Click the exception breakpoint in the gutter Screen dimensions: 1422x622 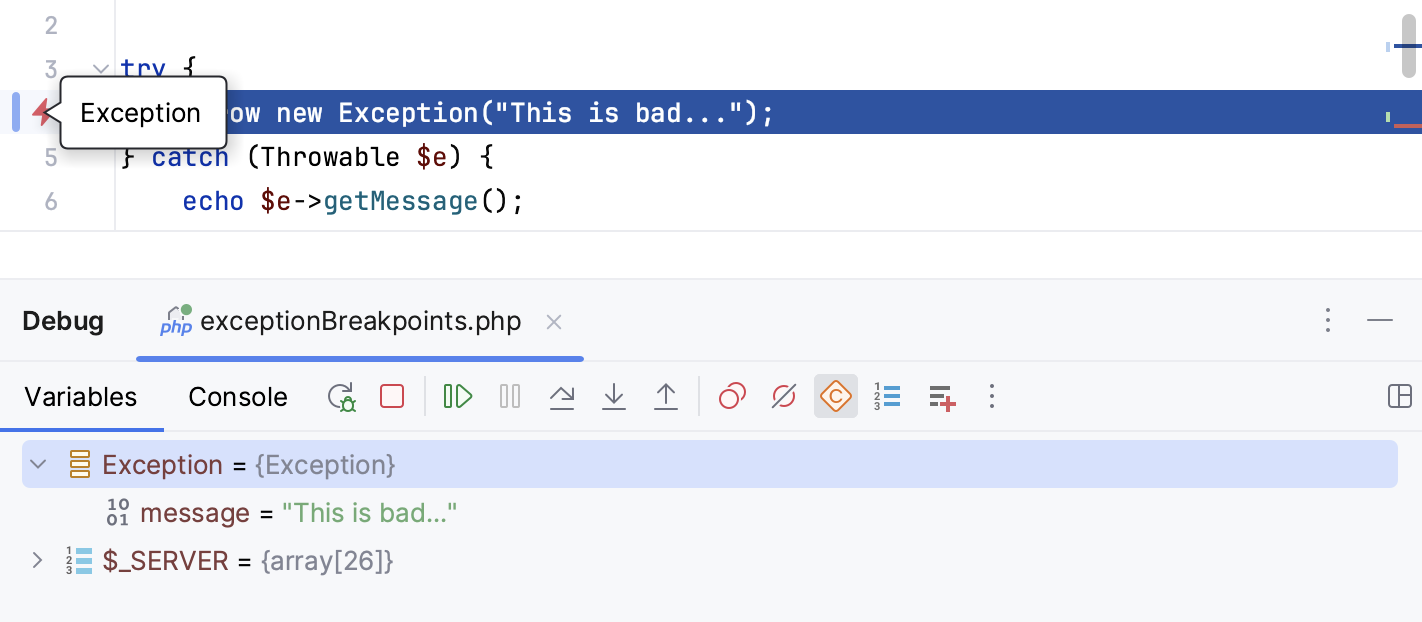coord(41,112)
